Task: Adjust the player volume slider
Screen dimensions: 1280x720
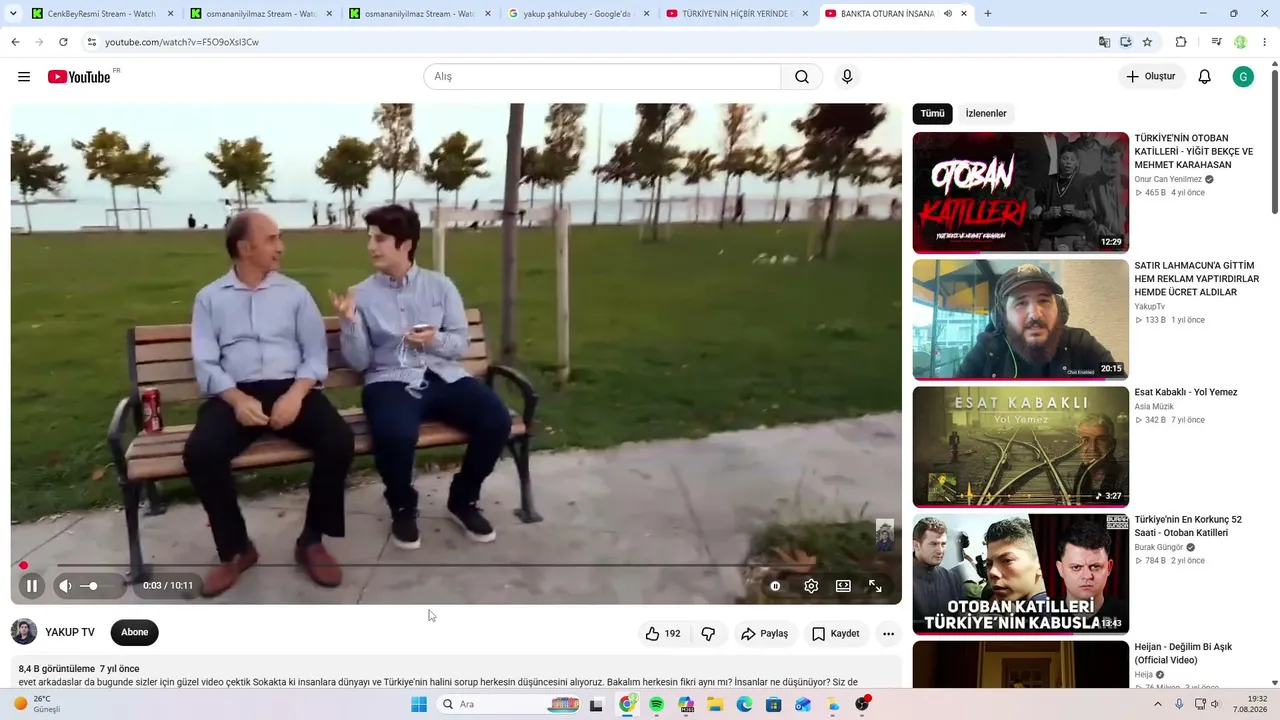Action: click(x=98, y=586)
